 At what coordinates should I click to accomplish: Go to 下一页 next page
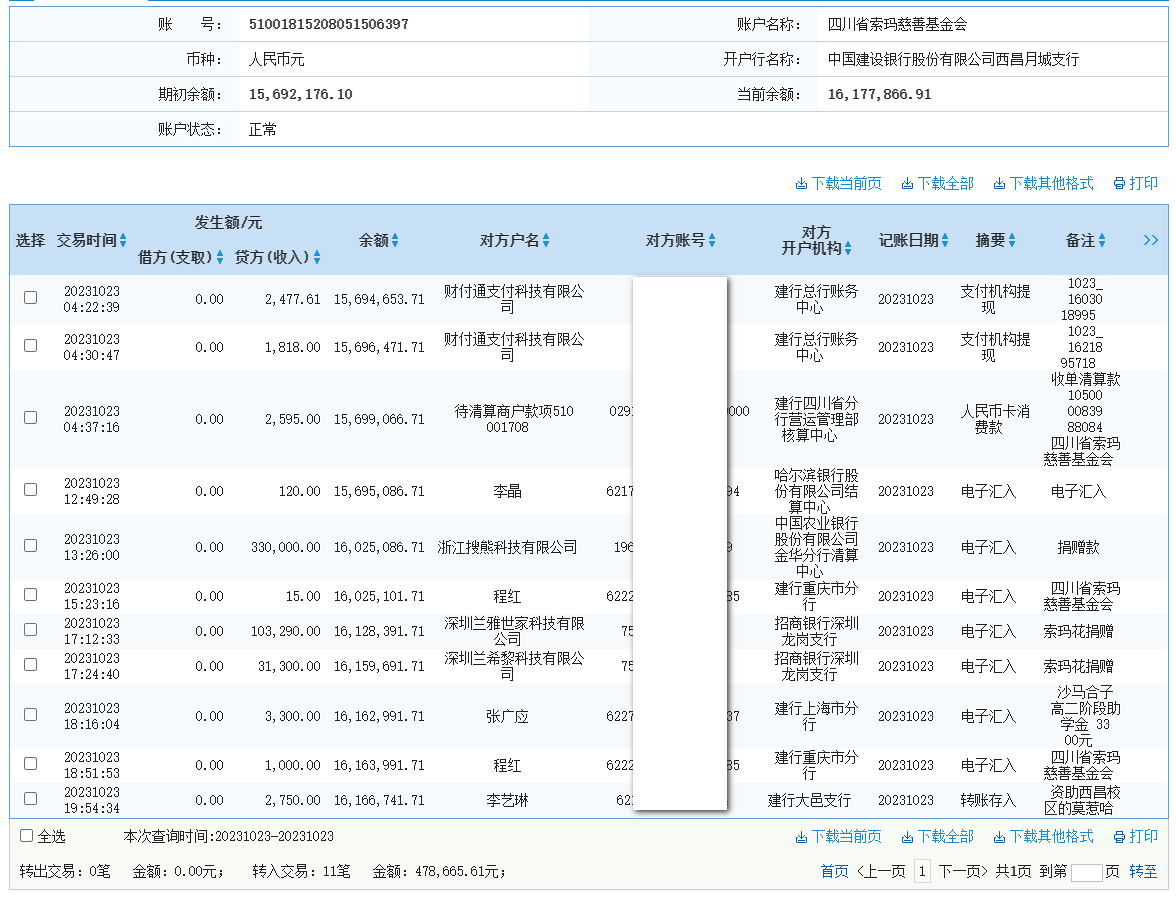pyautogui.click(x=963, y=872)
